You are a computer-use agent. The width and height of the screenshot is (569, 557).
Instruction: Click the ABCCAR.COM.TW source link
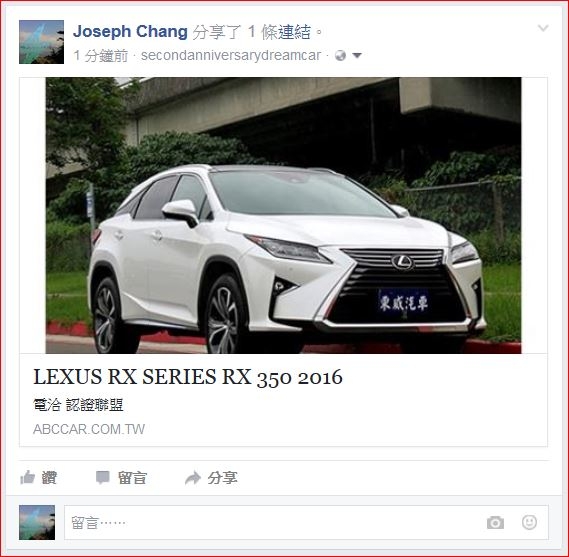pos(89,429)
